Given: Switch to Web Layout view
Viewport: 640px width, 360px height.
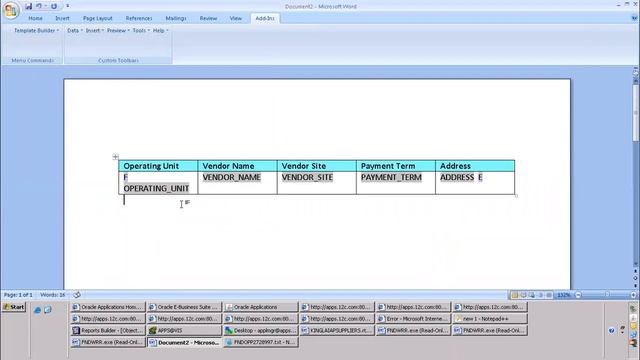Looking at the screenshot, I should [532, 295].
